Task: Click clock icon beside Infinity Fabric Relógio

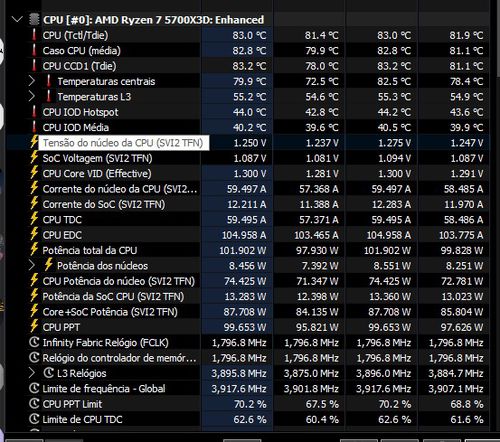Action: pos(34,342)
